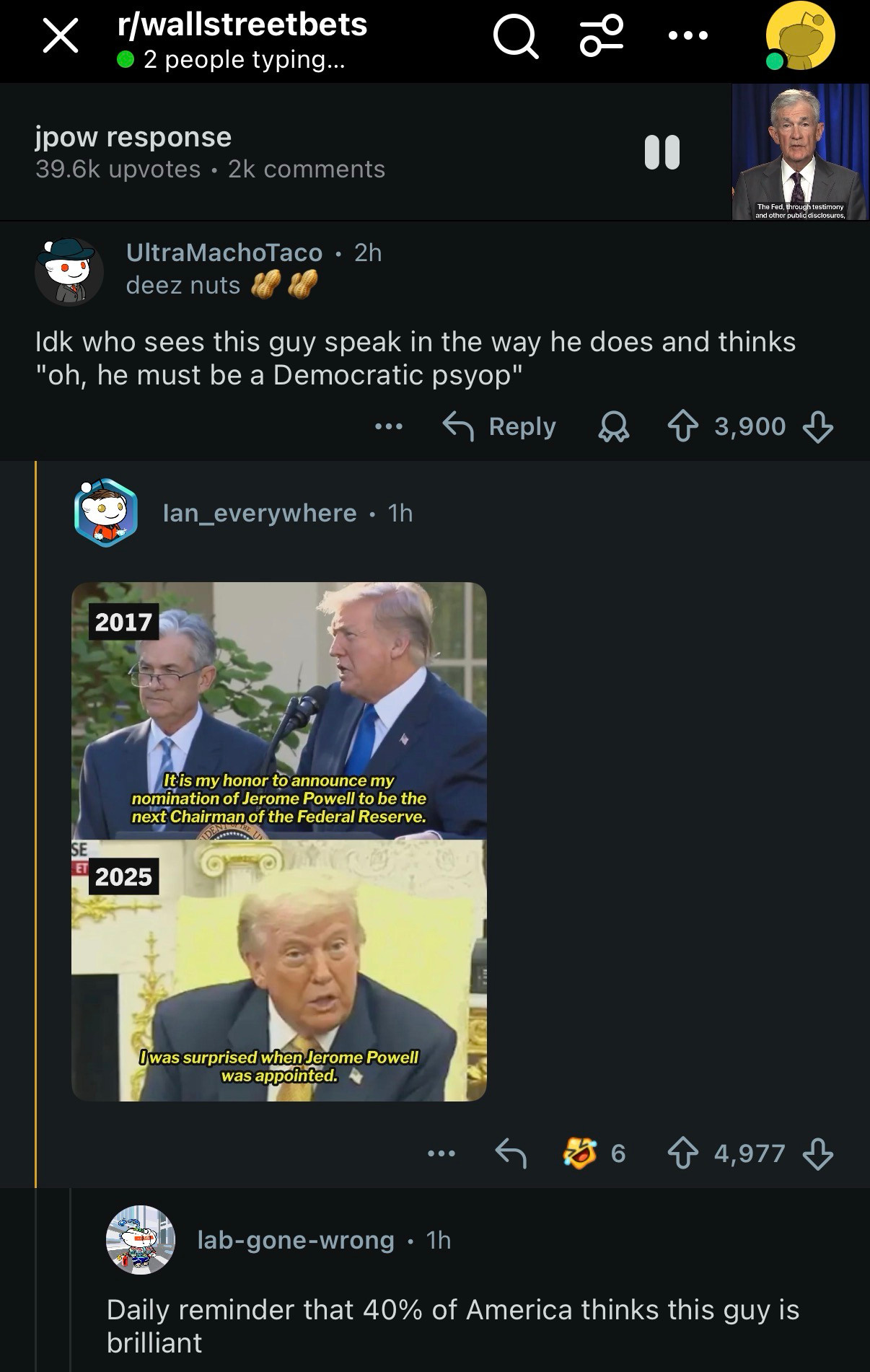Upvote Ian_everywhere's comment
This screenshot has width=870, height=1372.
[682, 1153]
